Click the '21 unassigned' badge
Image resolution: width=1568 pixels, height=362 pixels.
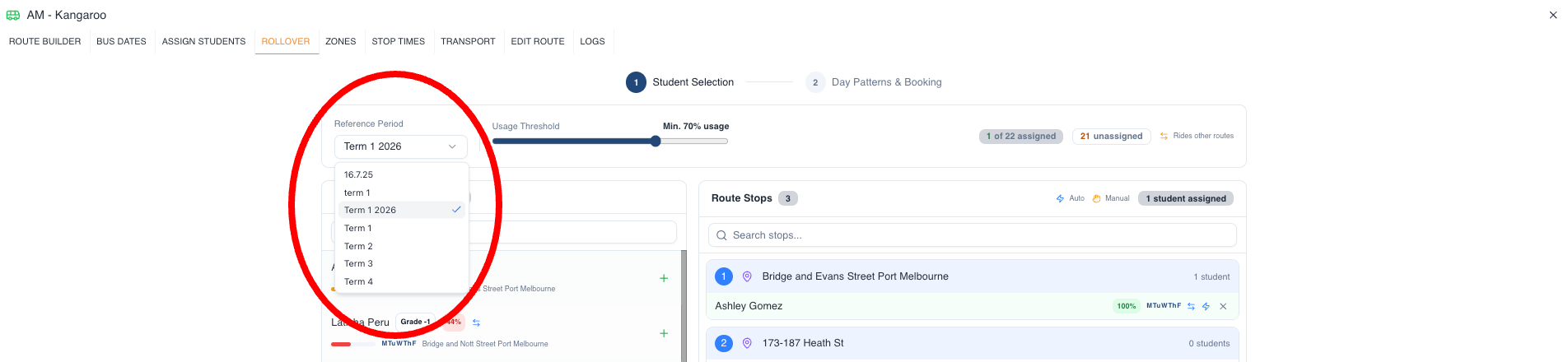[x=1111, y=137]
